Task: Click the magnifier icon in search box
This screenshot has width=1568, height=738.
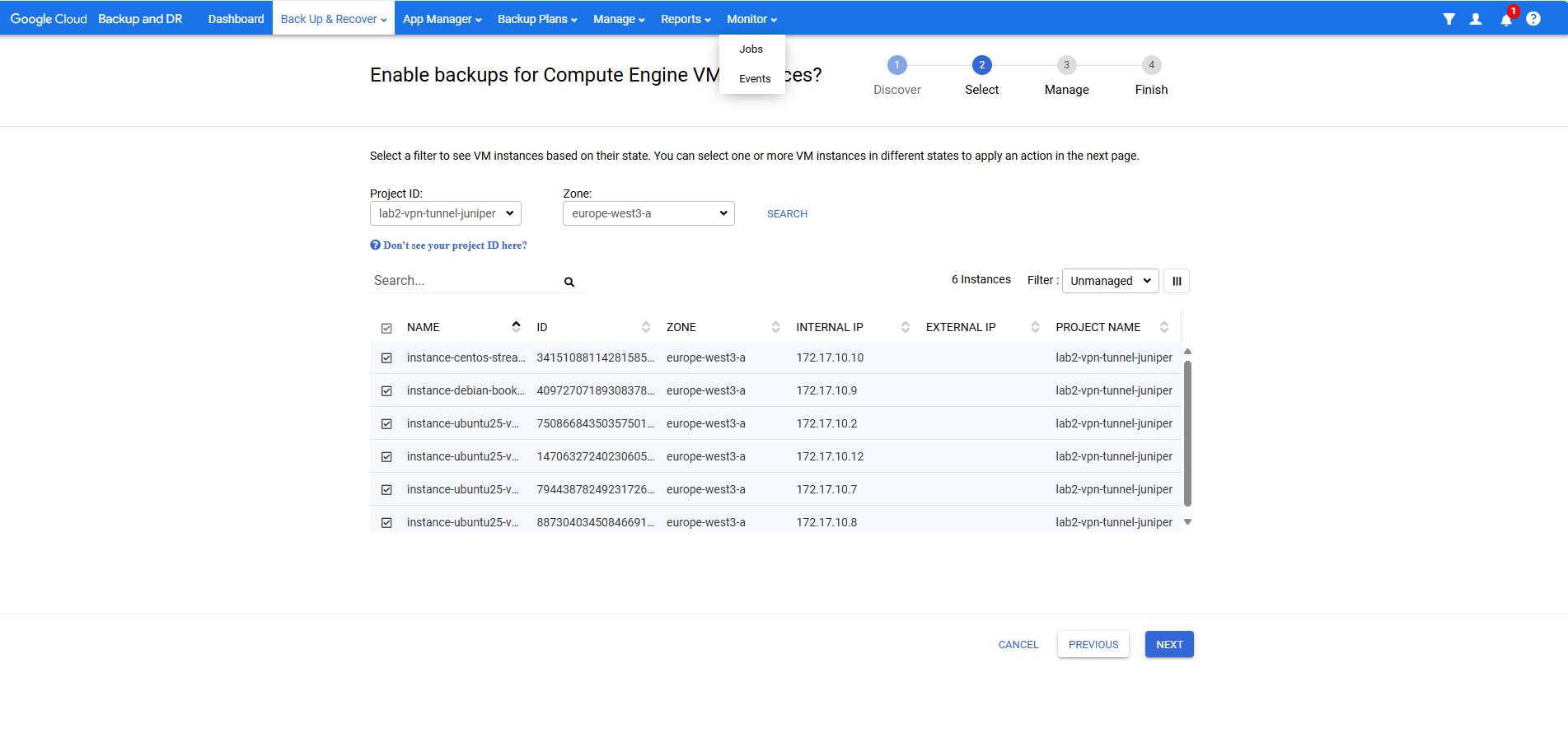Action: [x=569, y=282]
